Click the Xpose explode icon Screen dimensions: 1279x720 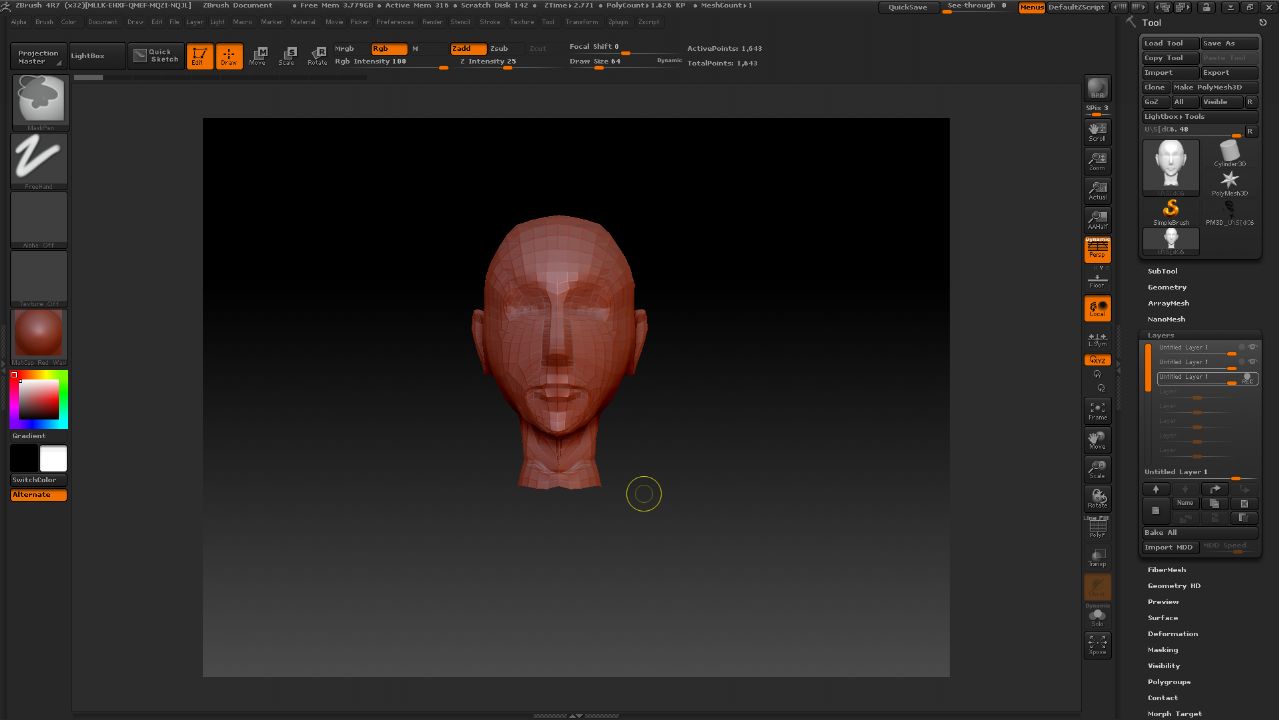pos(1097,645)
